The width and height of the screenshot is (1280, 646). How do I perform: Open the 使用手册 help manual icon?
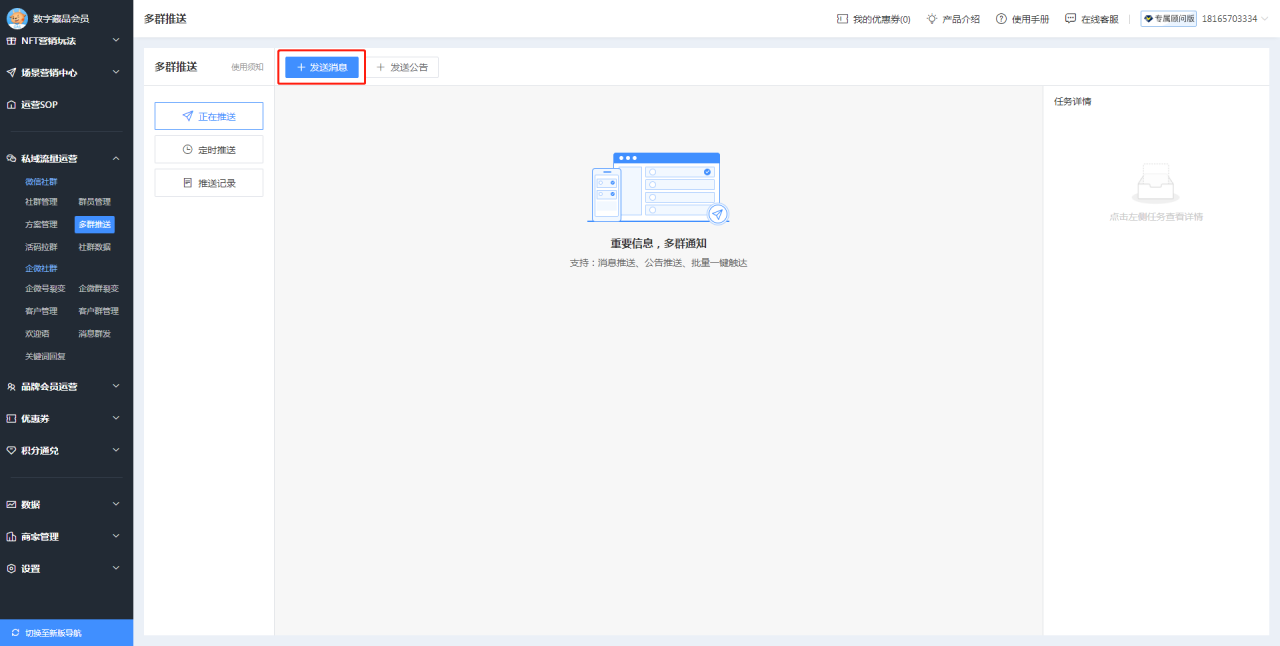[x=1000, y=18]
